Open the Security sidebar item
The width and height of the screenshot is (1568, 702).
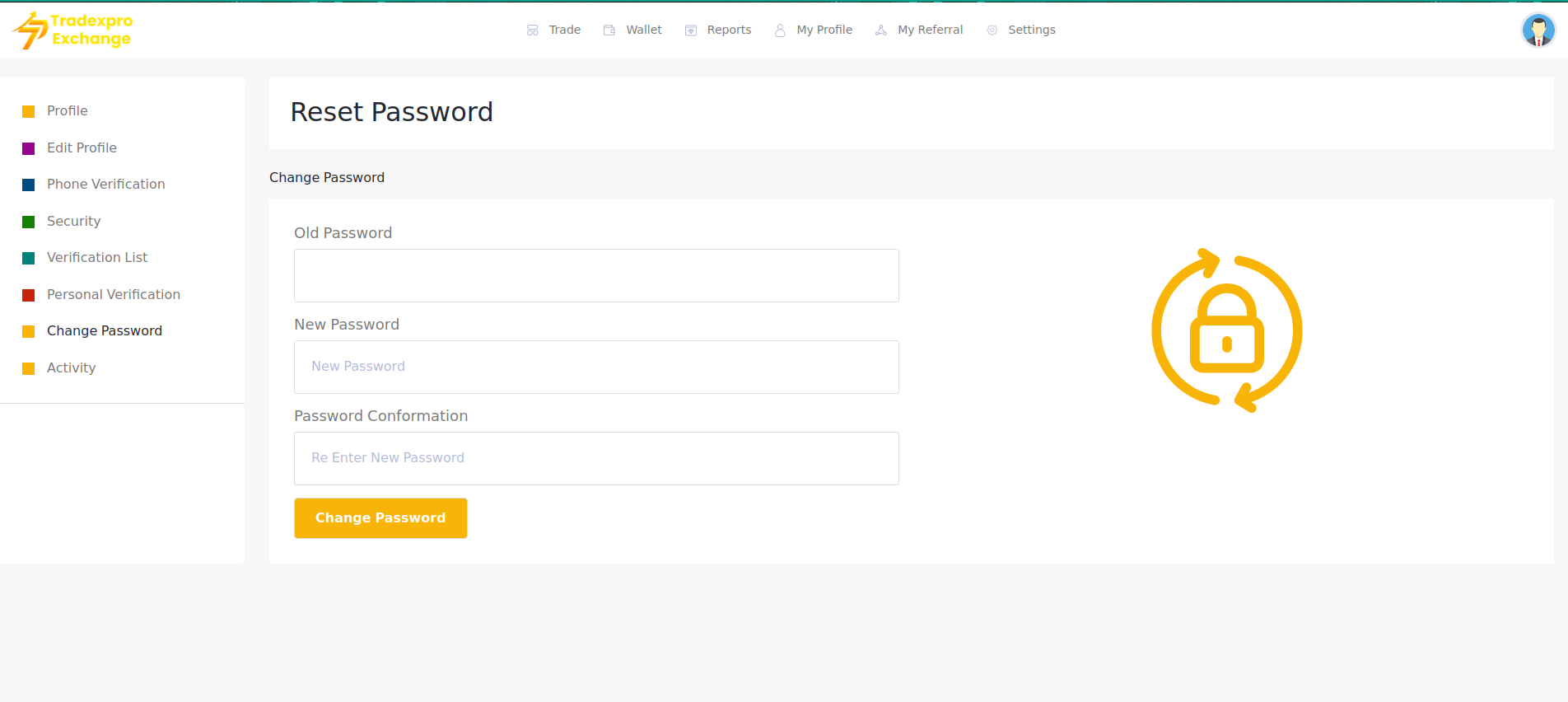tap(73, 221)
